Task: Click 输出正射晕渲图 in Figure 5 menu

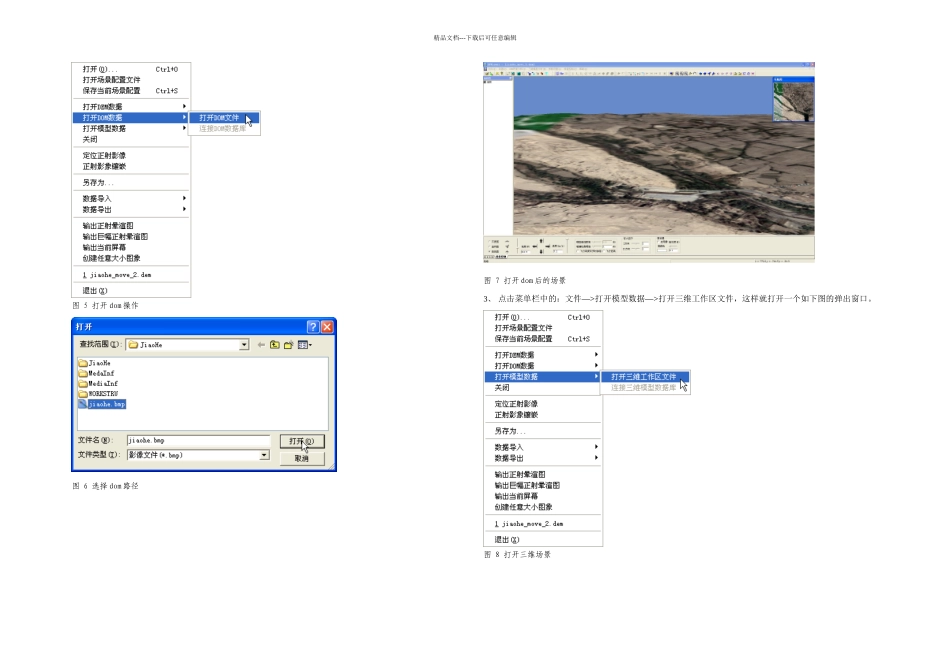Action: (x=130, y=226)
